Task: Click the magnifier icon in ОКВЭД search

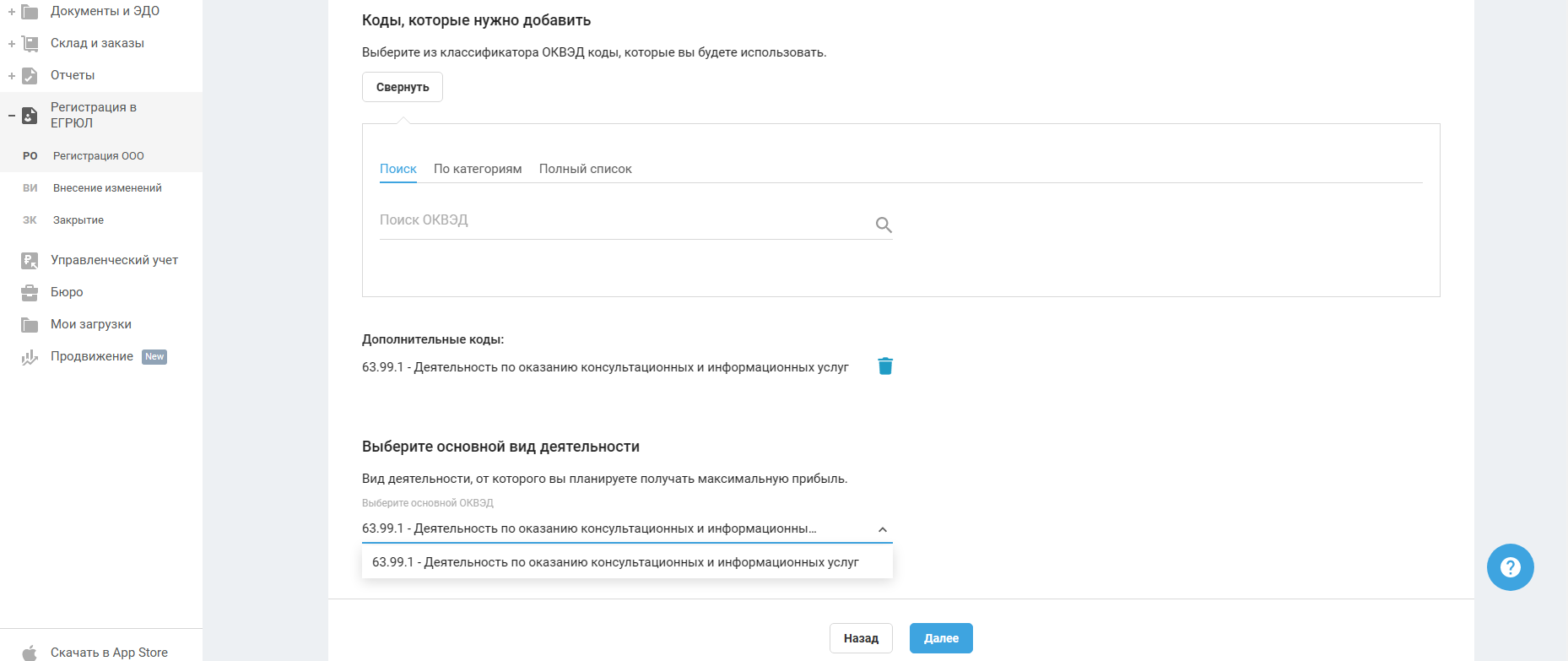Action: tap(884, 225)
